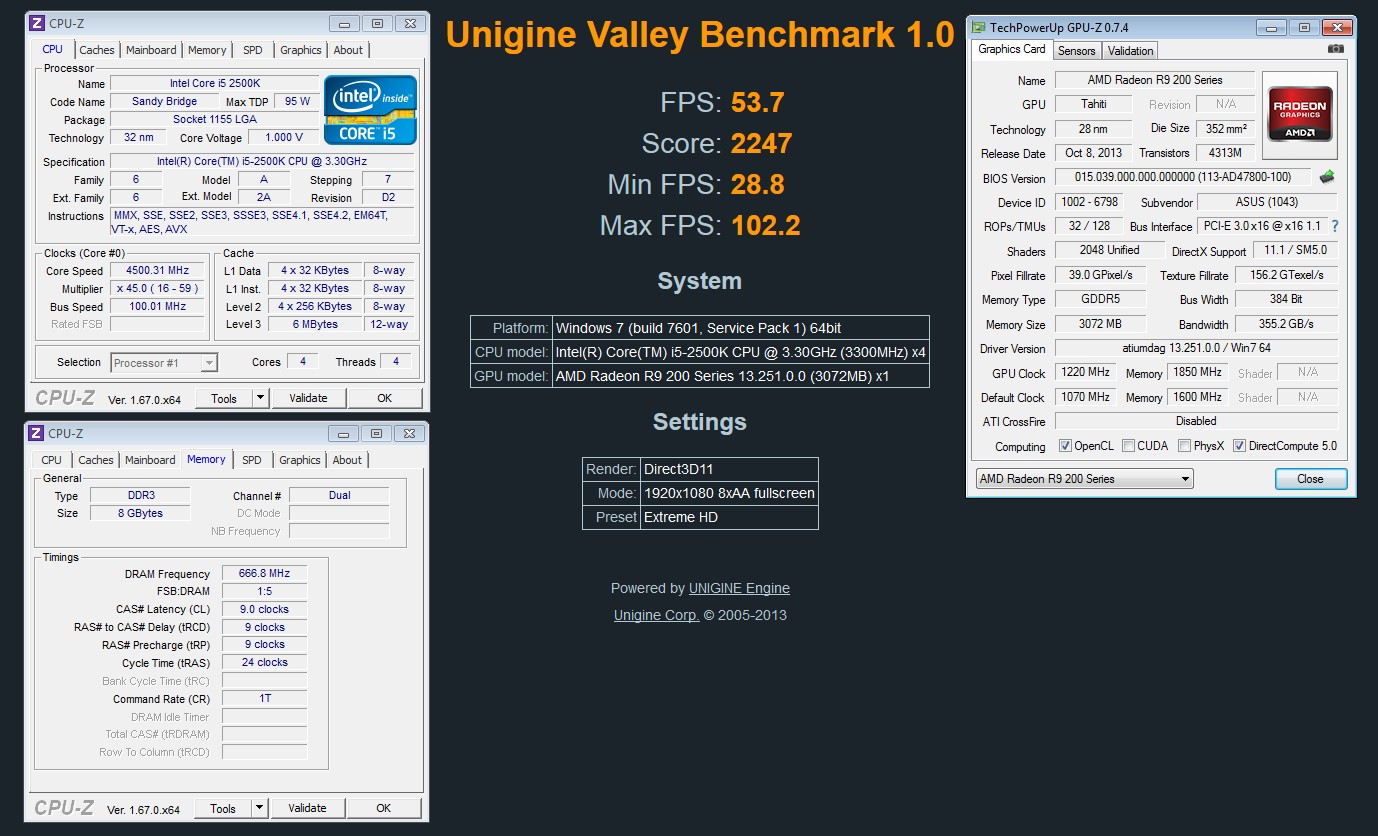1378x836 pixels.
Task: Open the Validation tab in GPU-Z
Action: pos(1131,51)
